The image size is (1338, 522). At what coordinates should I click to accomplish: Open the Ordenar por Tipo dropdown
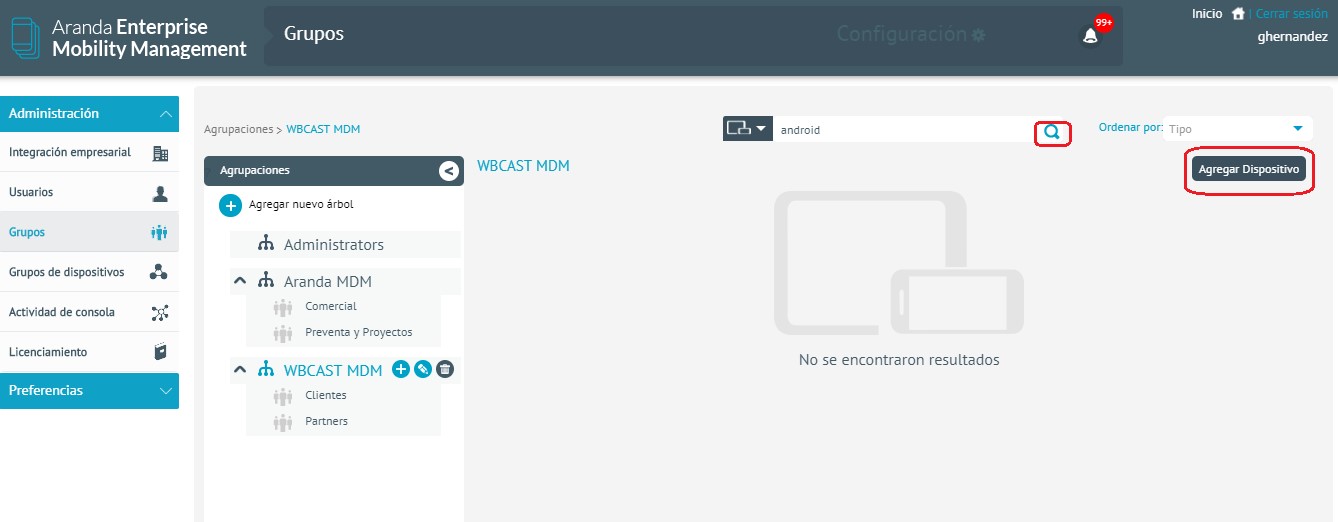(x=1238, y=129)
